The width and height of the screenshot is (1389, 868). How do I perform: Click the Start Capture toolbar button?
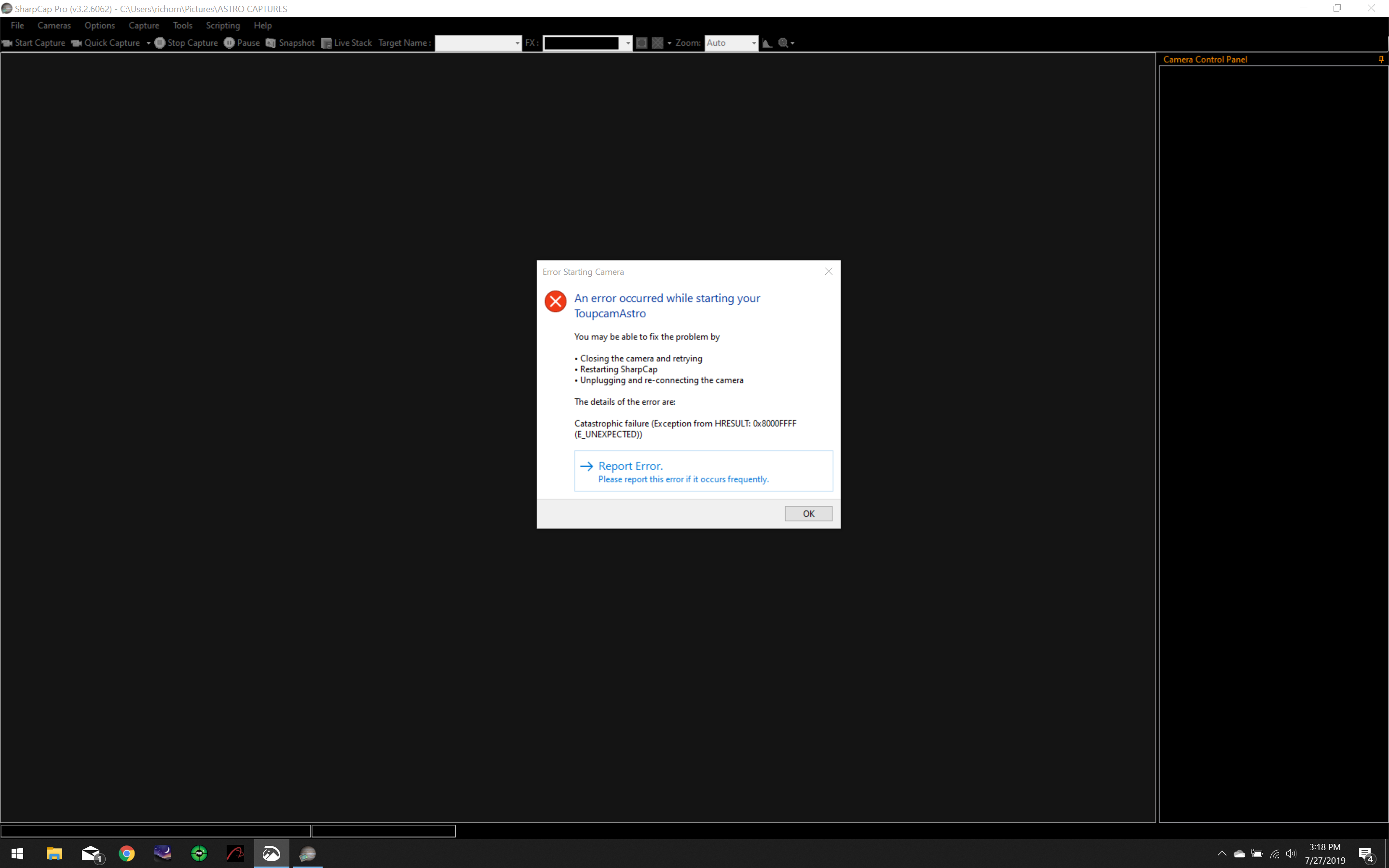34,43
